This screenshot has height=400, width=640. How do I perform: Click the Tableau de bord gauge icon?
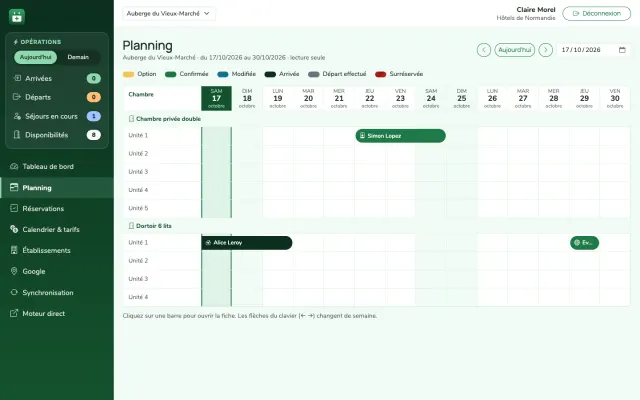point(14,166)
